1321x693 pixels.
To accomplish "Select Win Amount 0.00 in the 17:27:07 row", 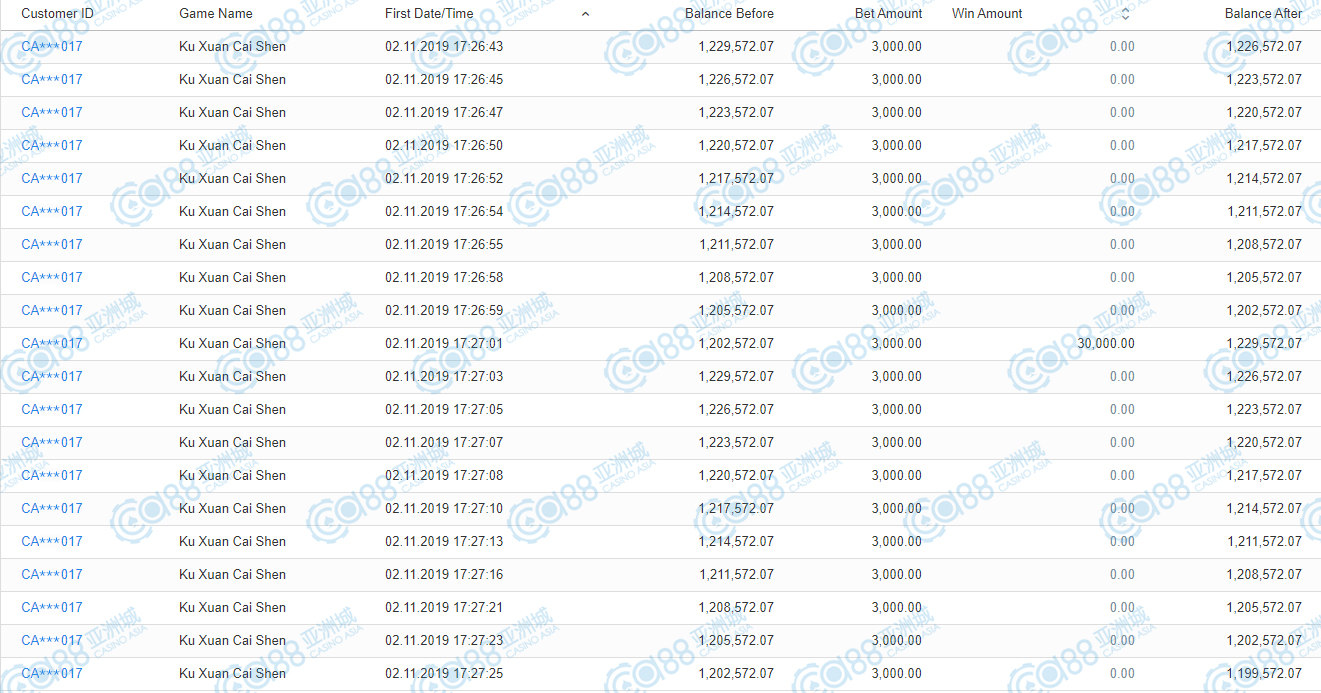I will [x=1122, y=442].
